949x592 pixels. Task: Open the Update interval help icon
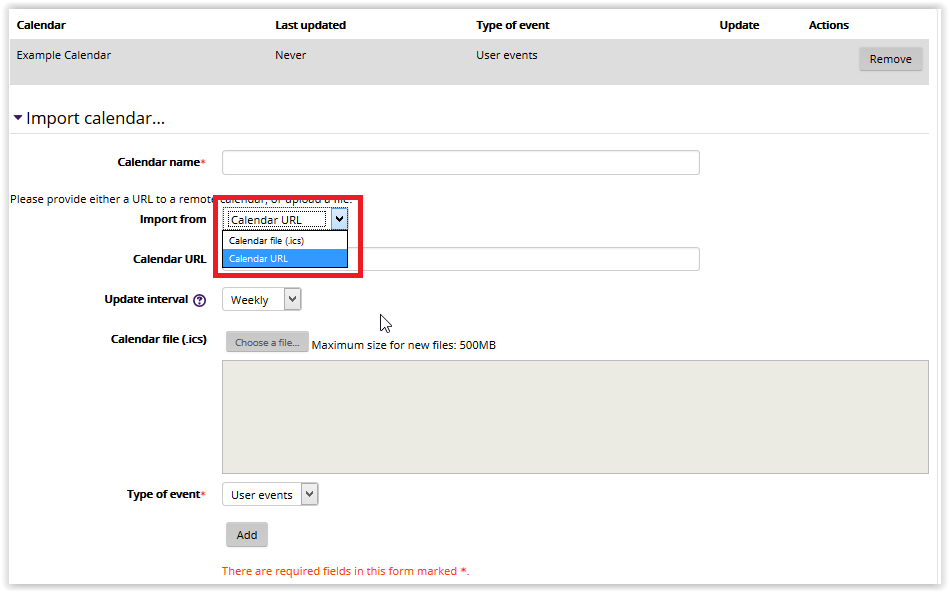coord(199,300)
